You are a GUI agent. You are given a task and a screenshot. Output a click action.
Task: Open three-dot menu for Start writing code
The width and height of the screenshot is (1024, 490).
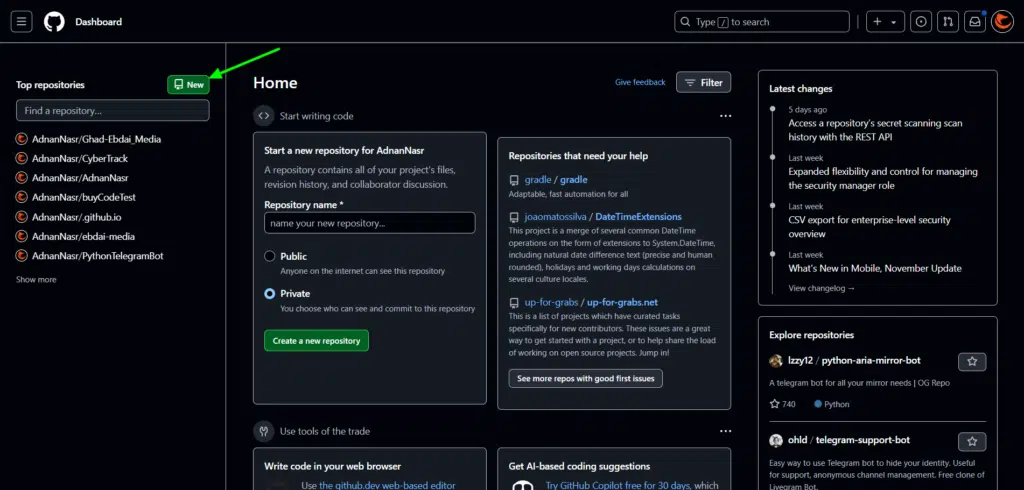click(x=726, y=116)
